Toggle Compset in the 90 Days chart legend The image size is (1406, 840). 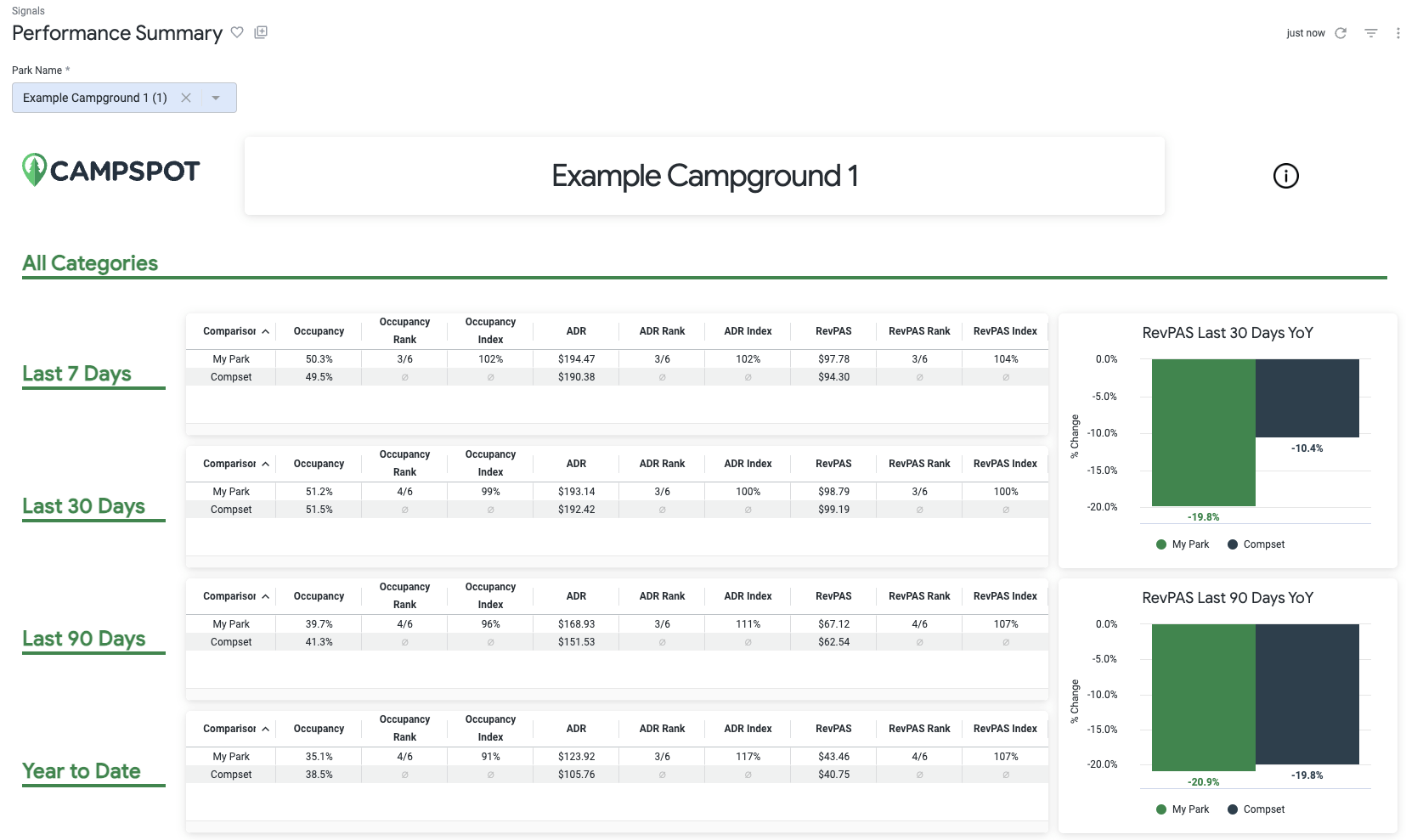coord(1256,809)
